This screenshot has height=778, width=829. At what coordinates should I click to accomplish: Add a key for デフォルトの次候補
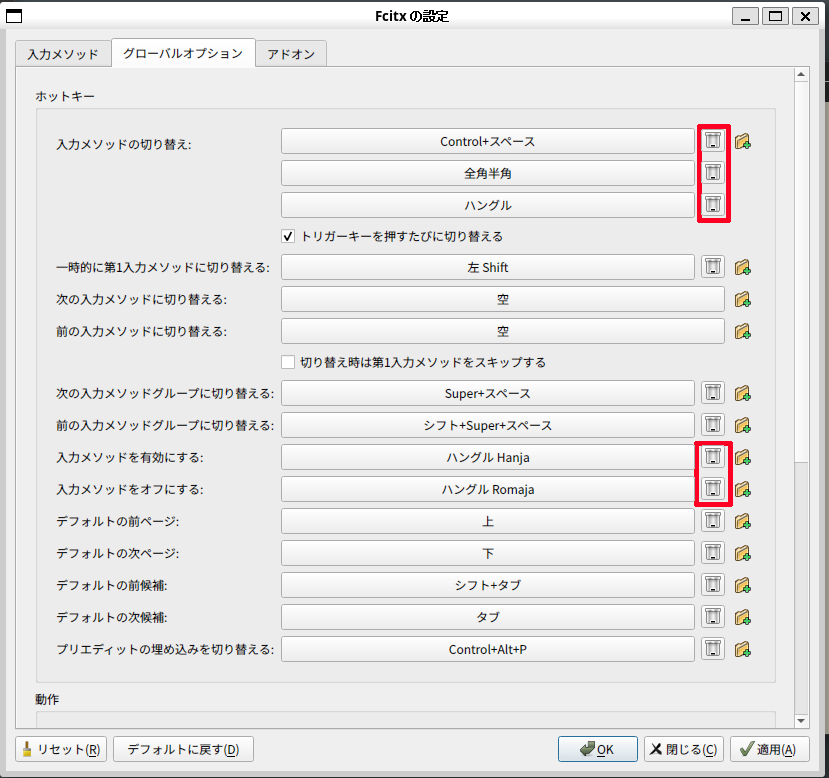[x=743, y=617]
